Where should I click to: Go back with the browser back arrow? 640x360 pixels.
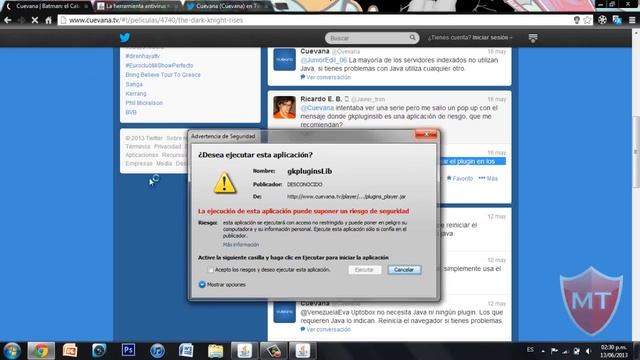pos(8,20)
